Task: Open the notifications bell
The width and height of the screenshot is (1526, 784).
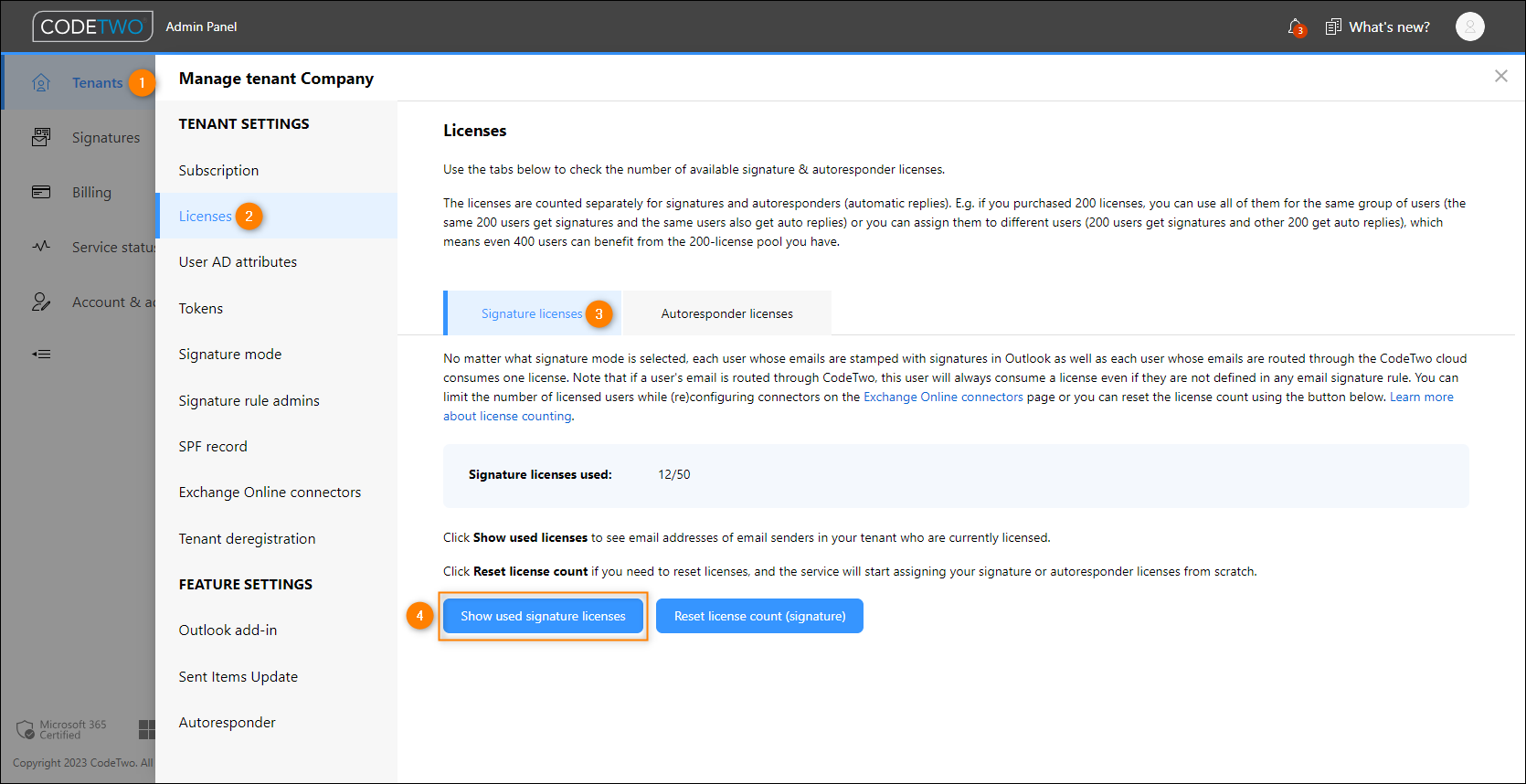Action: click(1296, 27)
